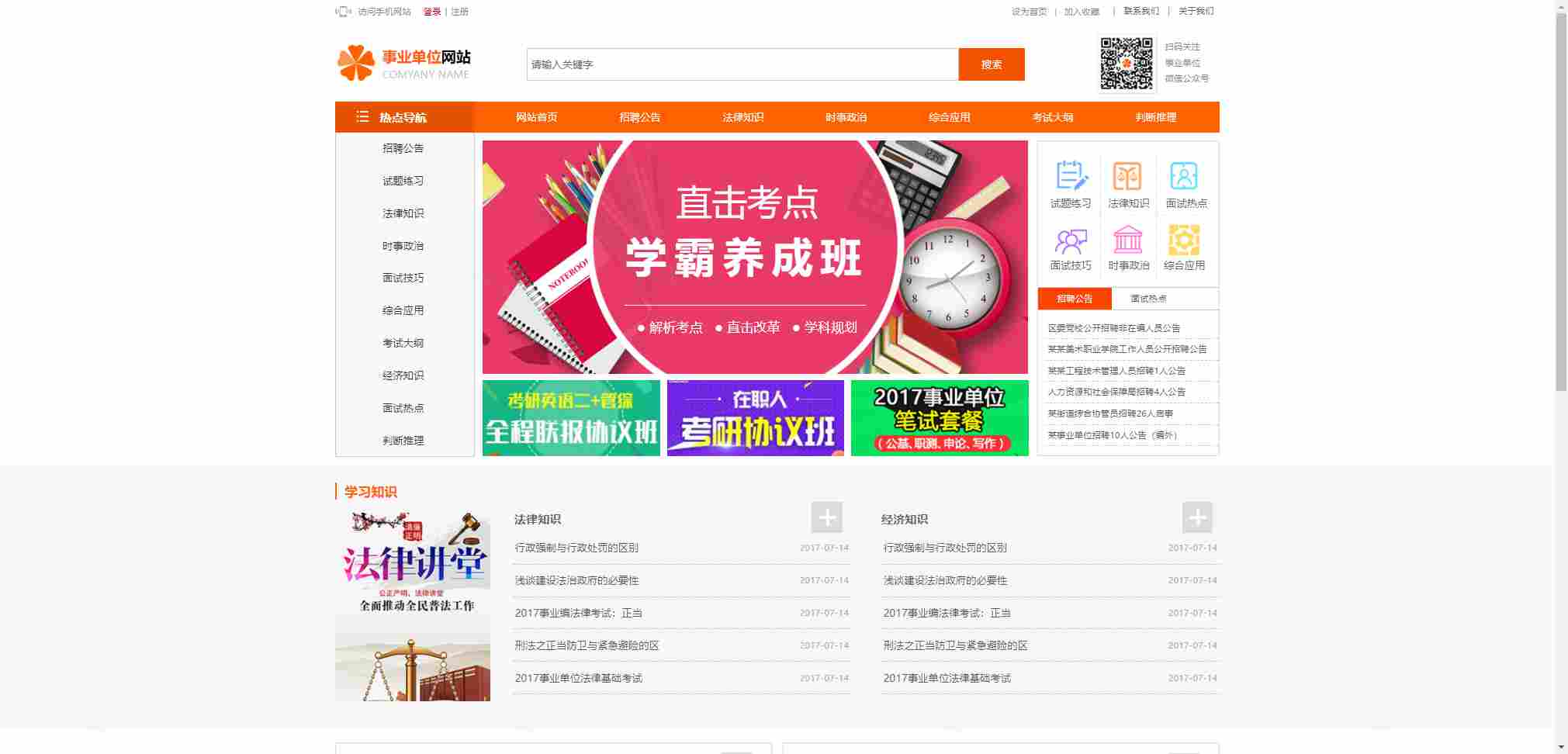Open the 法律知识 scales icon
Image resolution: width=1568 pixels, height=754 pixels.
(1127, 176)
